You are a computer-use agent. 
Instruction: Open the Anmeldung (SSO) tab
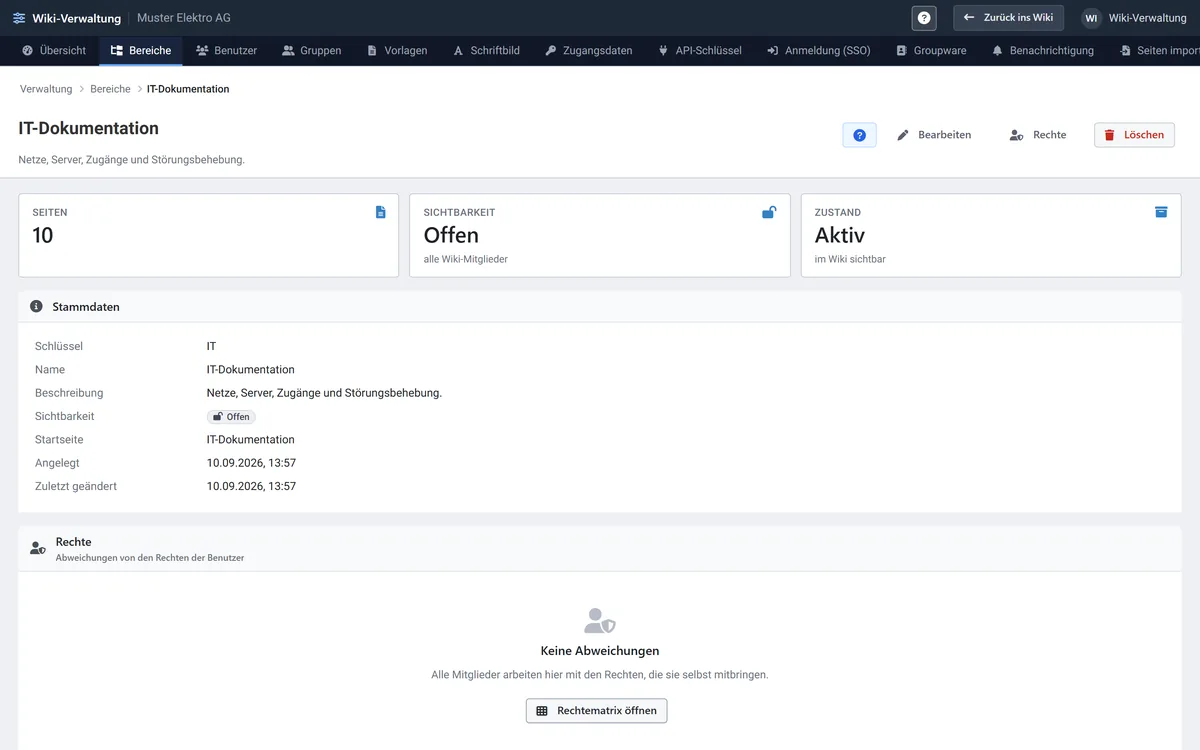819,50
